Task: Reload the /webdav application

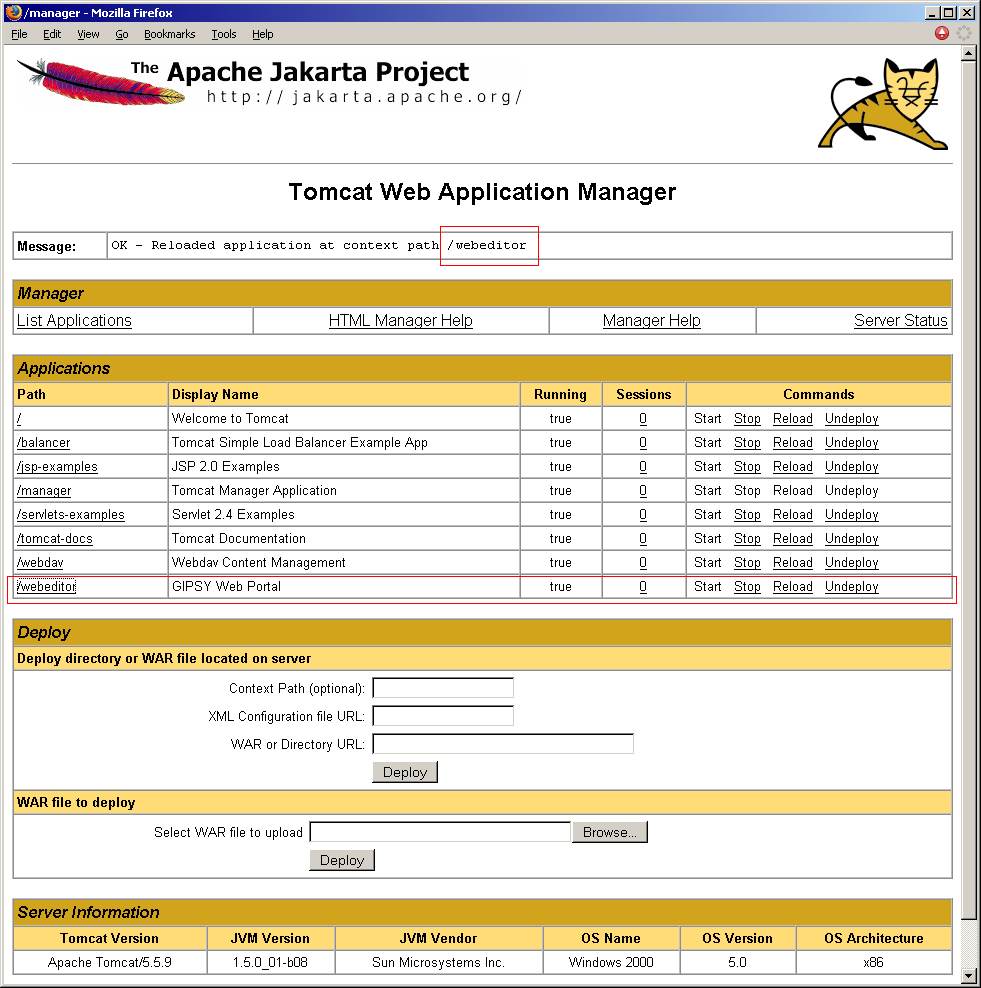Action: click(x=793, y=562)
